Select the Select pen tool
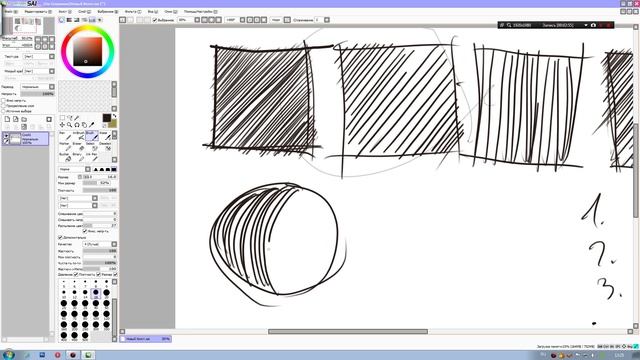 [x=91, y=147]
